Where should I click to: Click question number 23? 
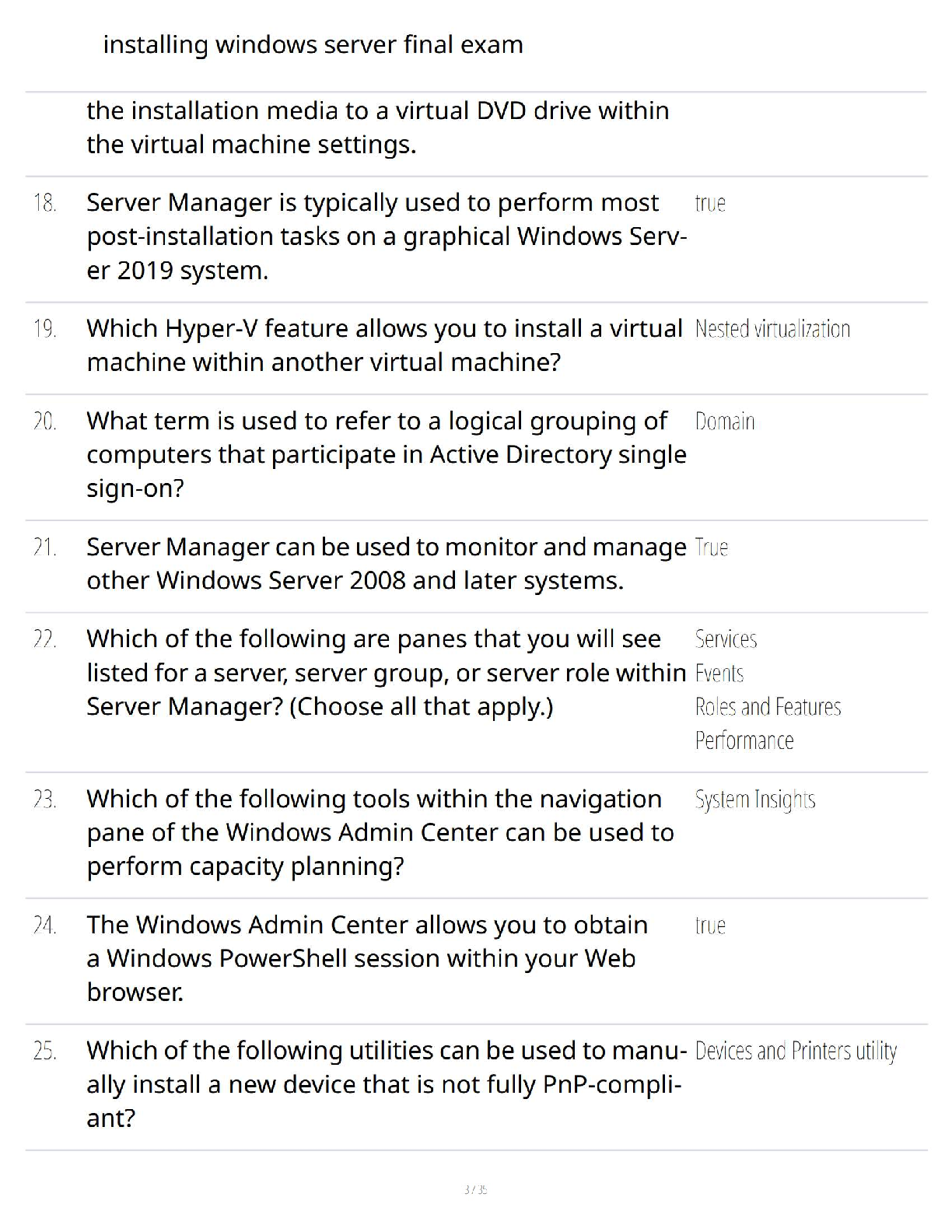45,800
